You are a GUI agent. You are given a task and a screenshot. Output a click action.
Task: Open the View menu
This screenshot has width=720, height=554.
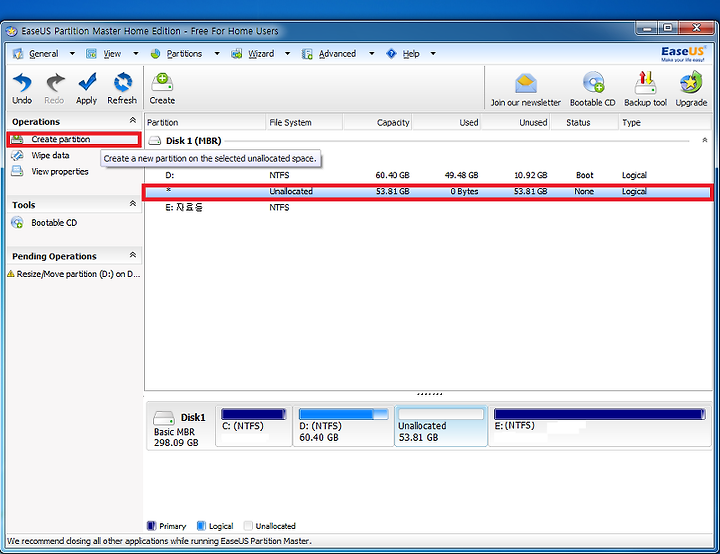click(112, 54)
